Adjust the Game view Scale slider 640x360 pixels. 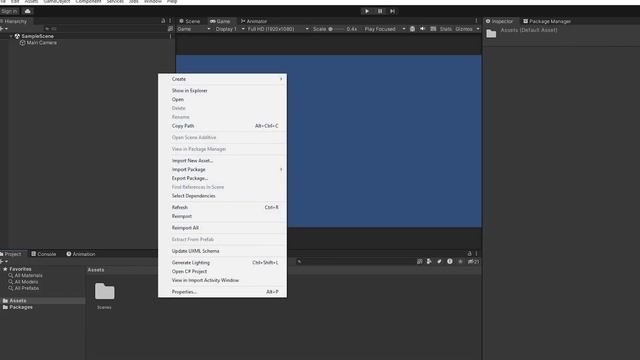pyautogui.click(x=337, y=29)
